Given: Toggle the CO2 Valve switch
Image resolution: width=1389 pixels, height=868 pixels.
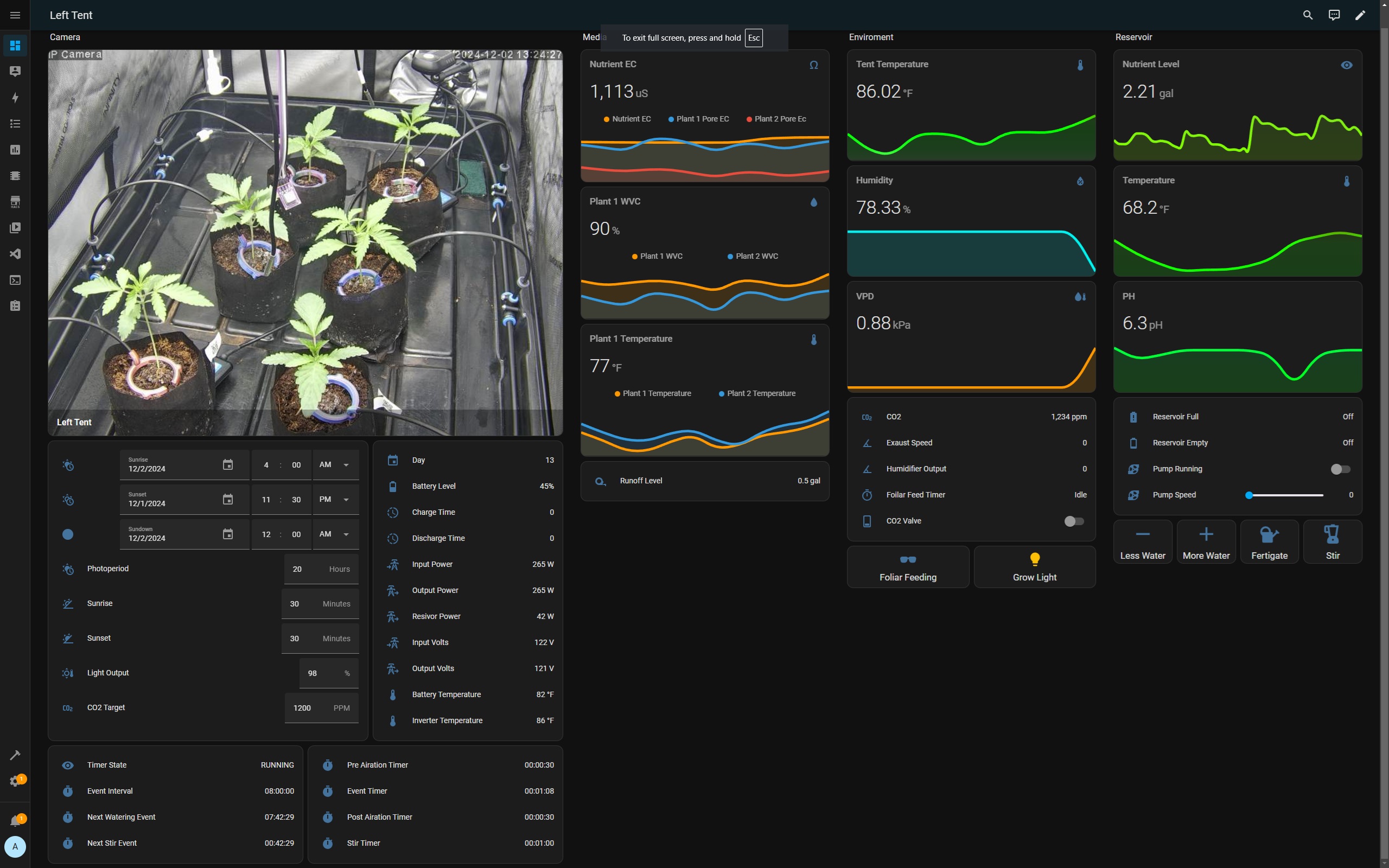Looking at the screenshot, I should coord(1074,521).
